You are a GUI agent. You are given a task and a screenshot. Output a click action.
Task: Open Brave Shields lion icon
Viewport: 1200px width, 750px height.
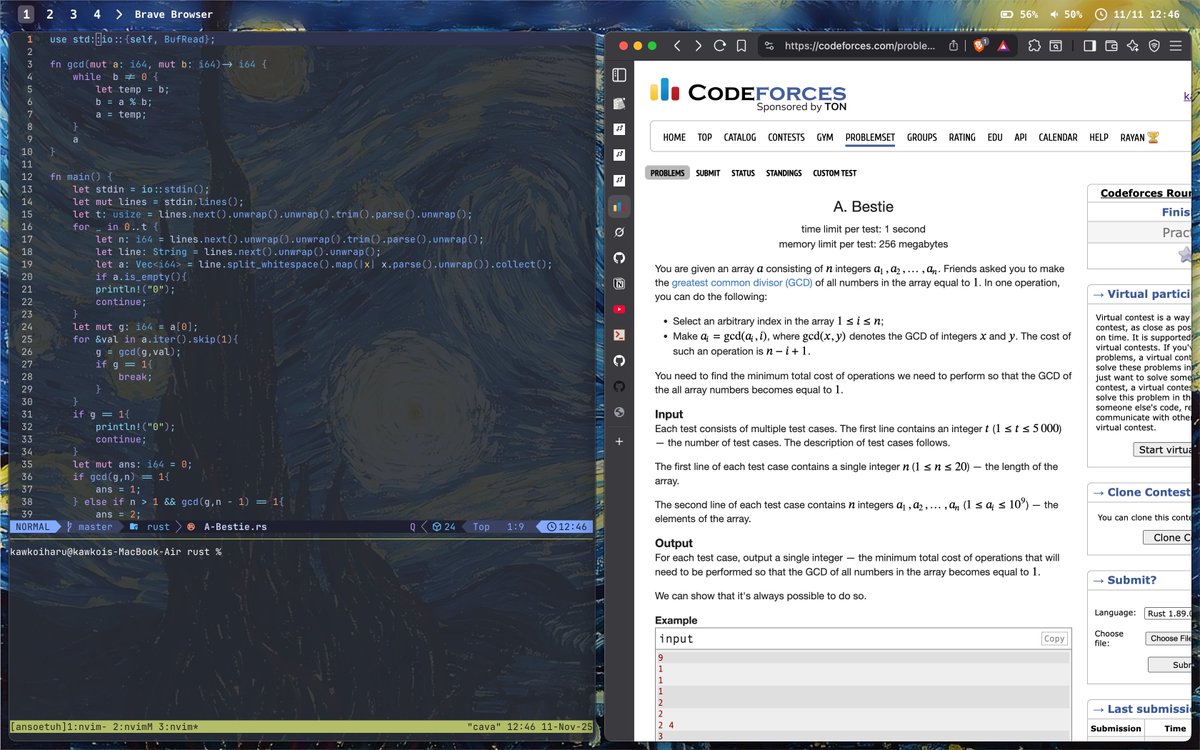pos(981,46)
